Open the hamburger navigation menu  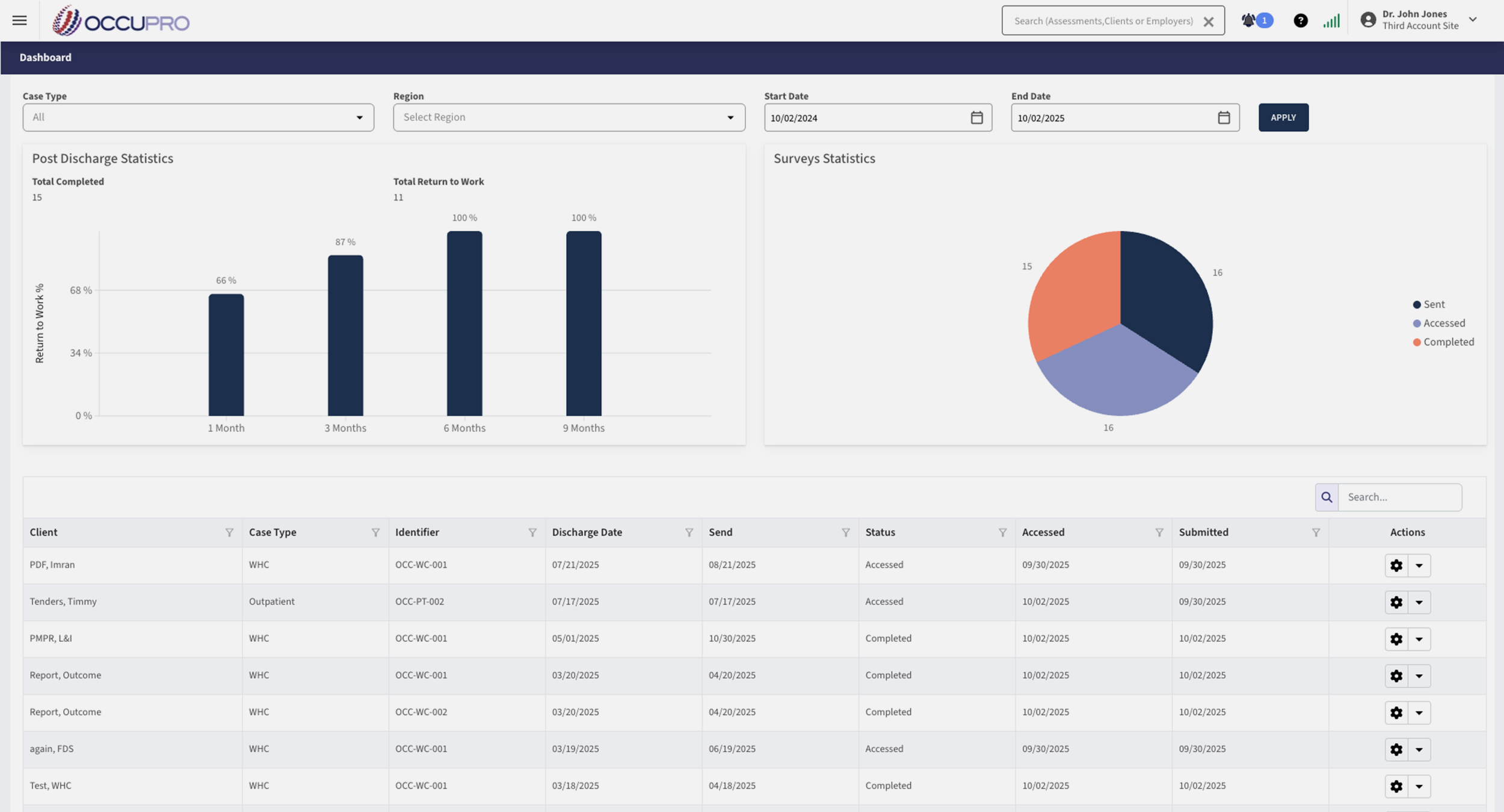coord(19,20)
